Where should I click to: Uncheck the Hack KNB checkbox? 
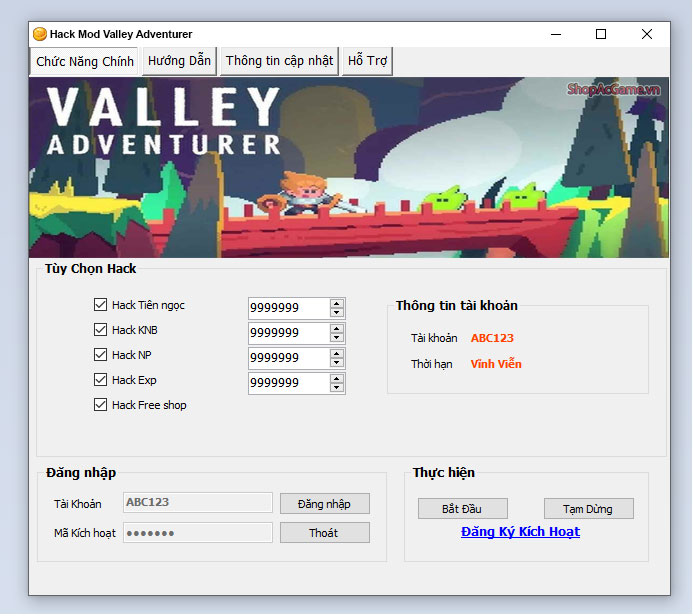[x=100, y=330]
